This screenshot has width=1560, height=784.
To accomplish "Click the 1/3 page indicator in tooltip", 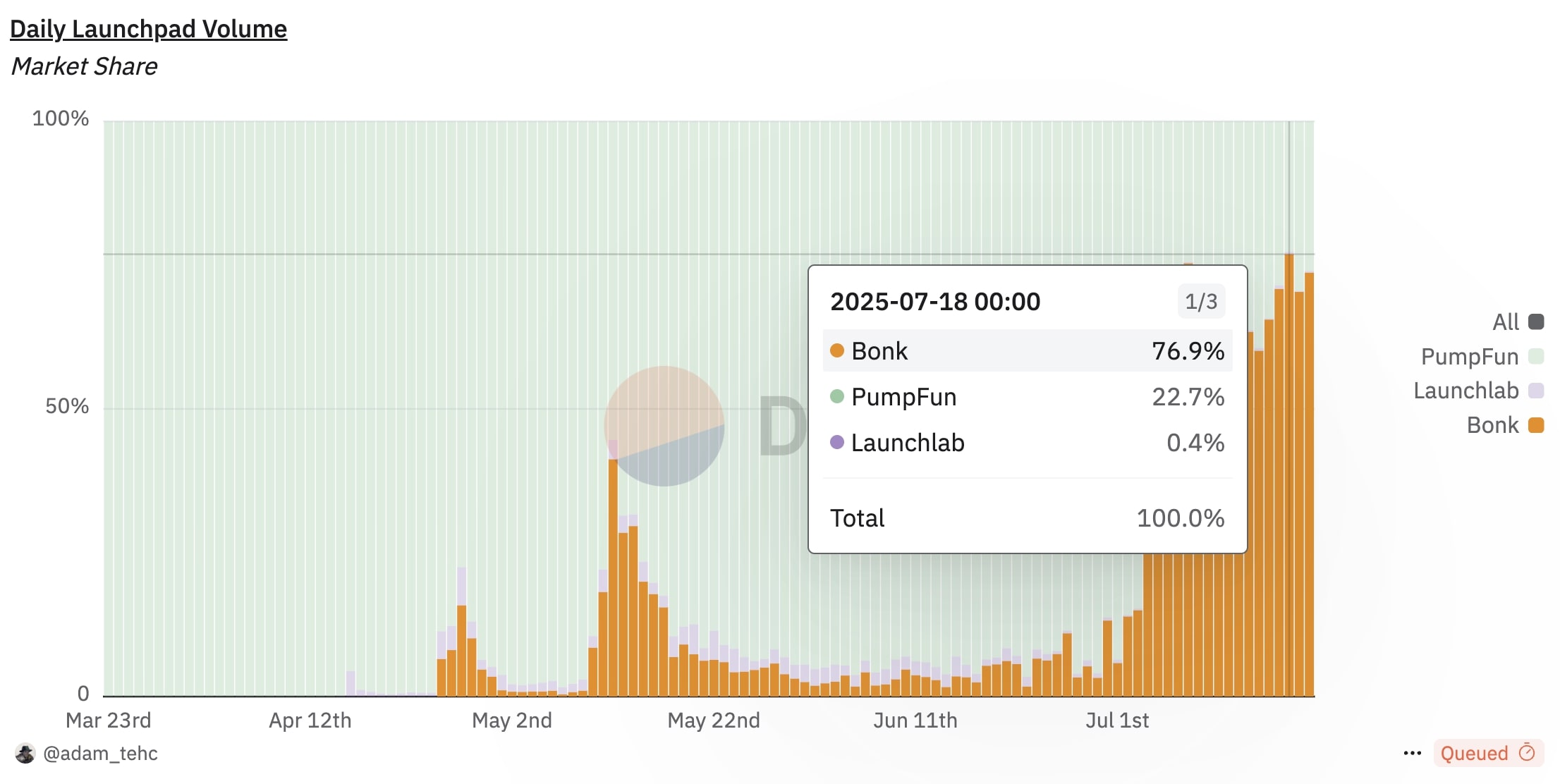I will pyautogui.click(x=1201, y=302).
